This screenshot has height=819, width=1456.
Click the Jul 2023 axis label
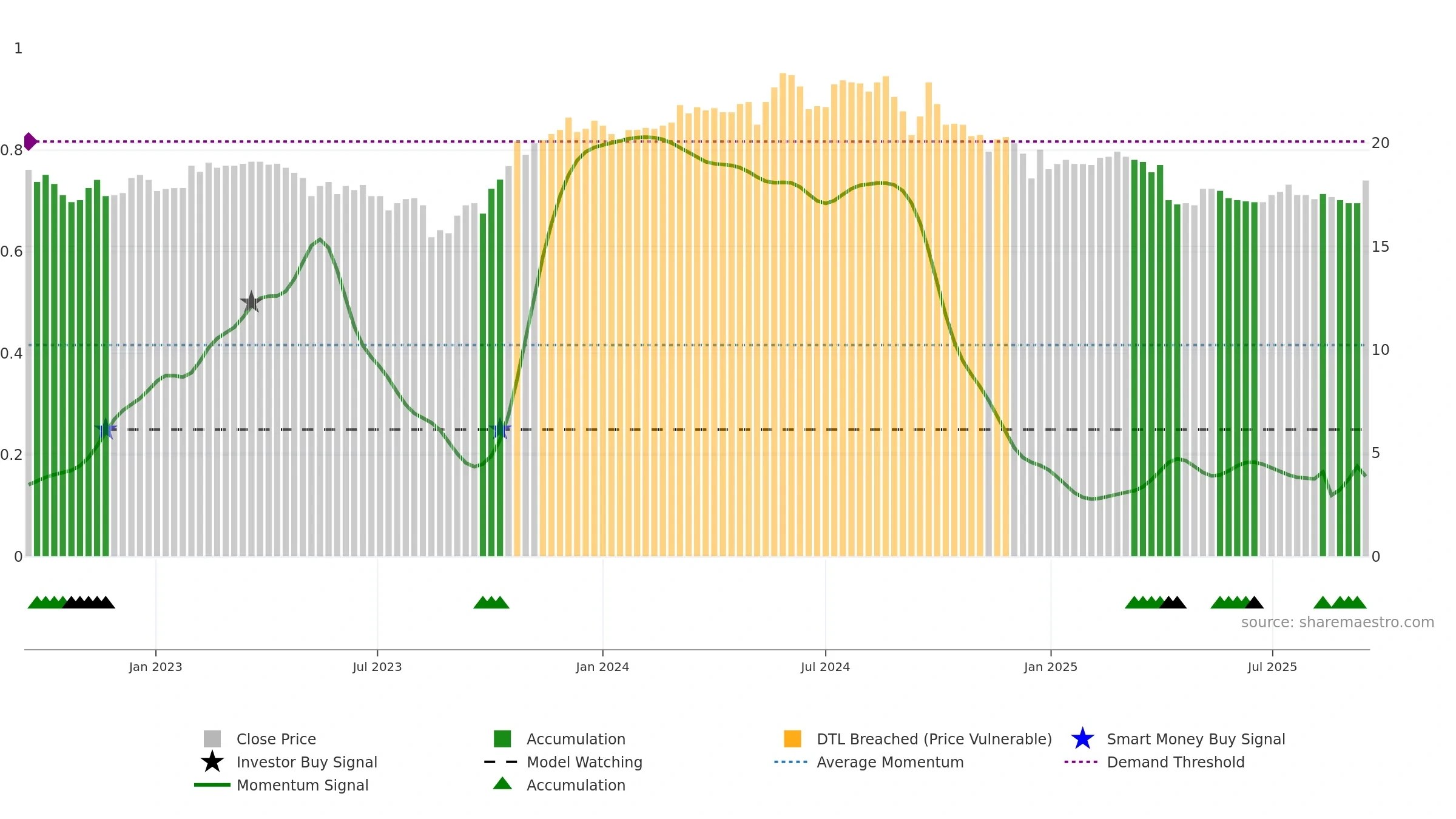point(377,667)
